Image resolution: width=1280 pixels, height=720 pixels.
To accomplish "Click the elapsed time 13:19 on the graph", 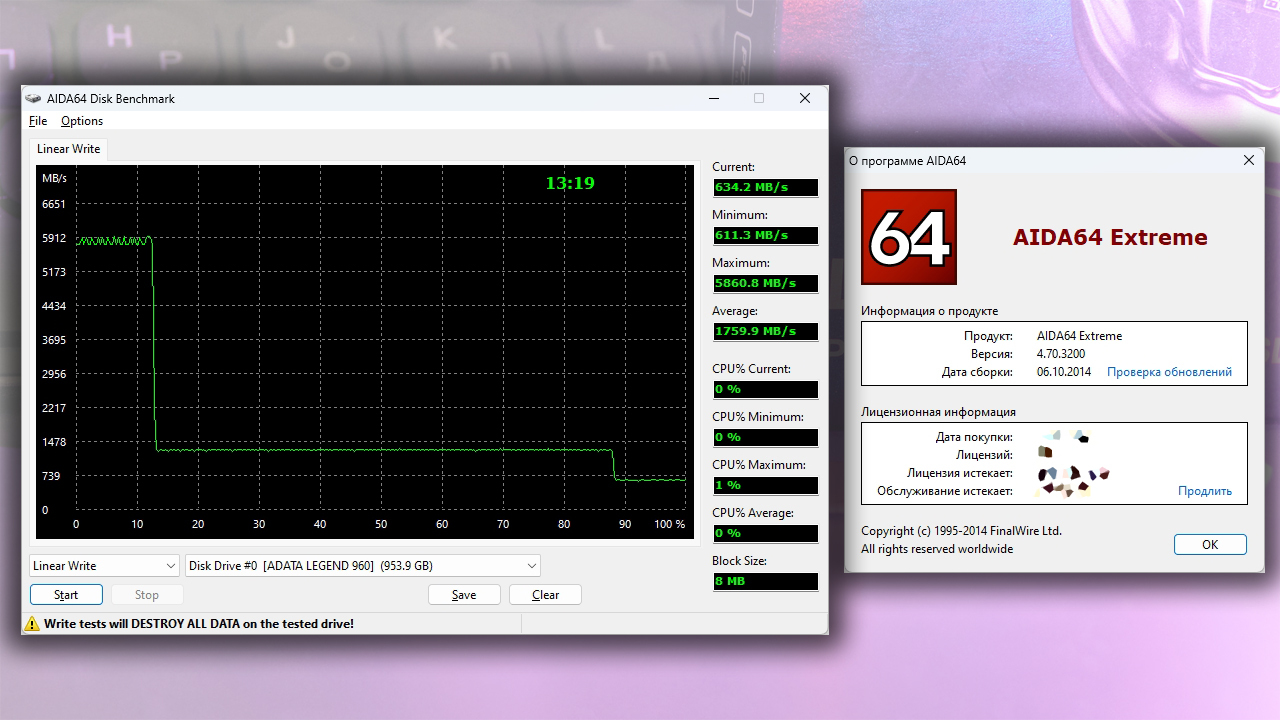I will [x=570, y=183].
